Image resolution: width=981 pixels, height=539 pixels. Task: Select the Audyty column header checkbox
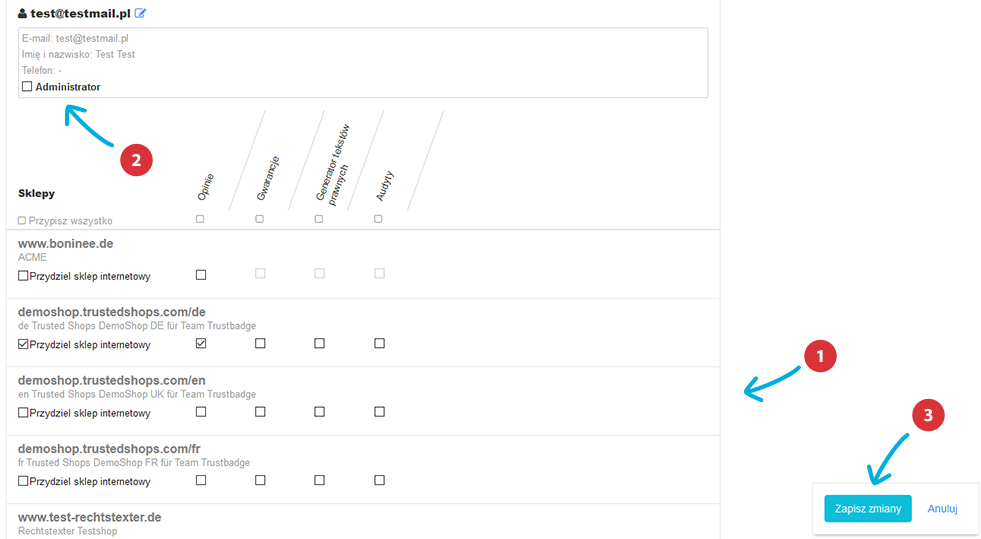tap(378, 219)
